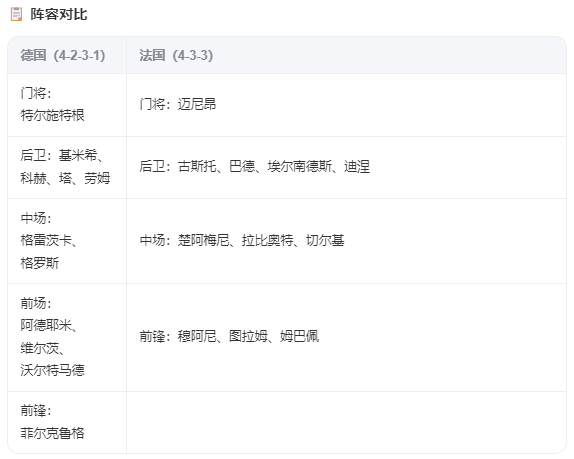This screenshot has height=459, width=574.
Task: Click the 法国 (4-3-3) column header
Action: pos(346,55)
